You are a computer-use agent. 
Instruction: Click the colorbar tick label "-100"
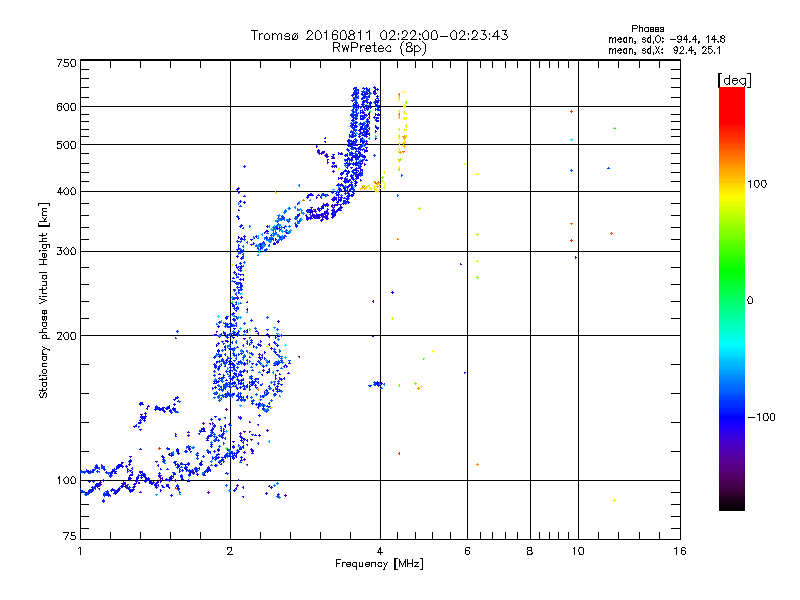pyautogui.click(x=761, y=417)
